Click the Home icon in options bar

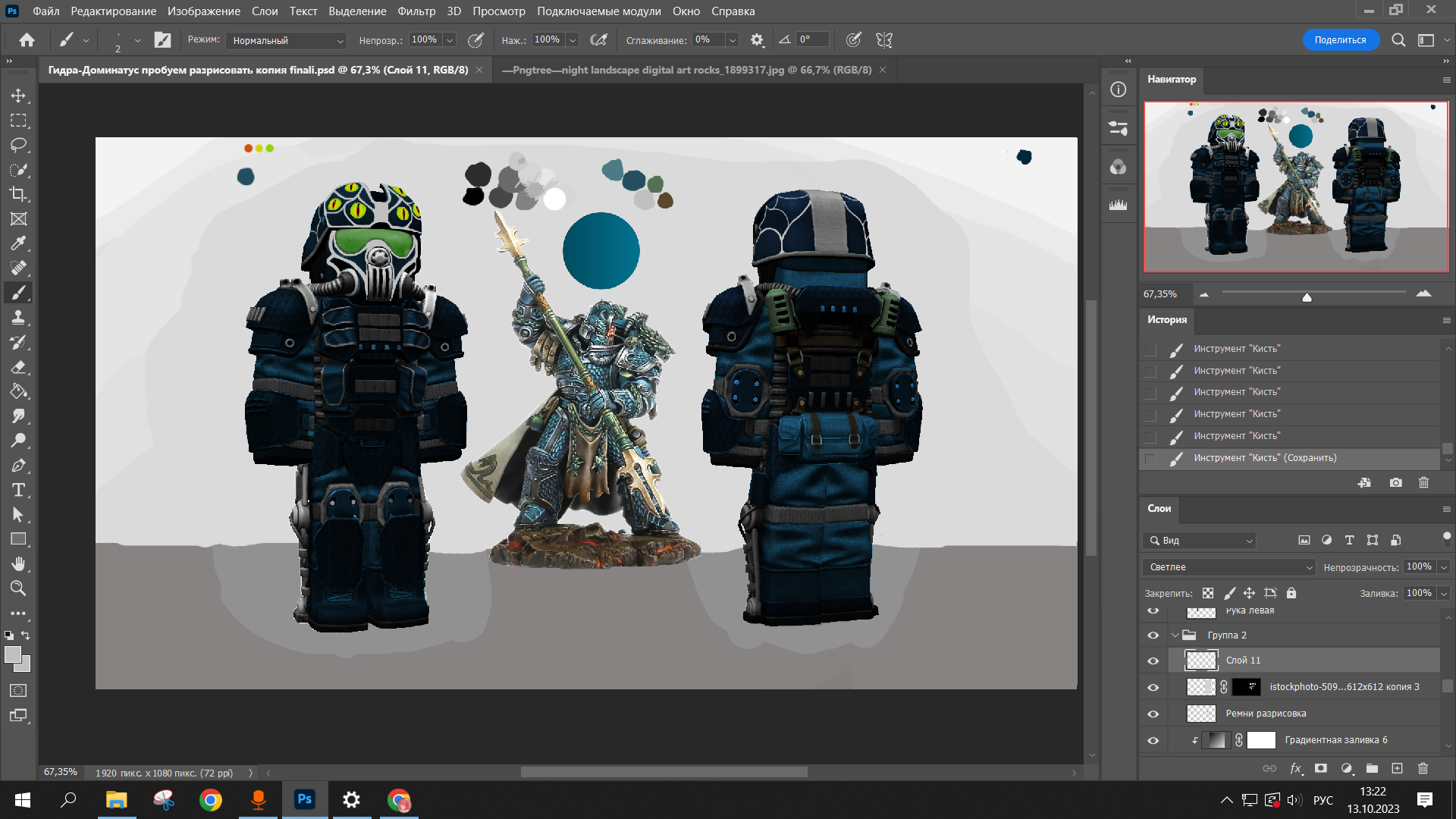click(27, 40)
